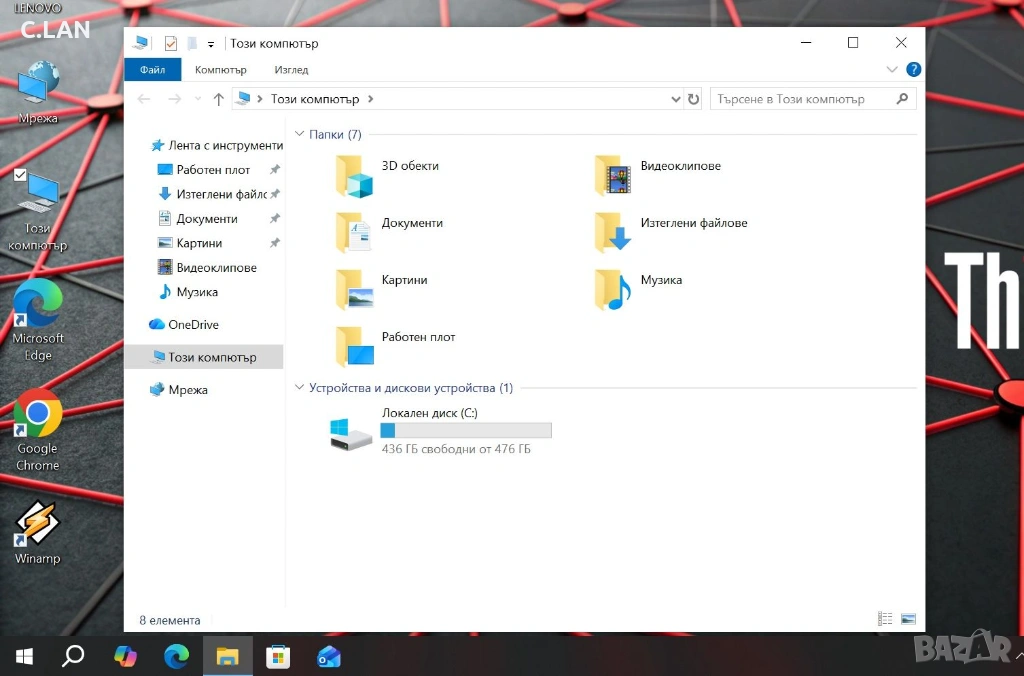The image size is (1024, 676).
Task: Select OneDrive in the navigation pane
Action: [193, 325]
